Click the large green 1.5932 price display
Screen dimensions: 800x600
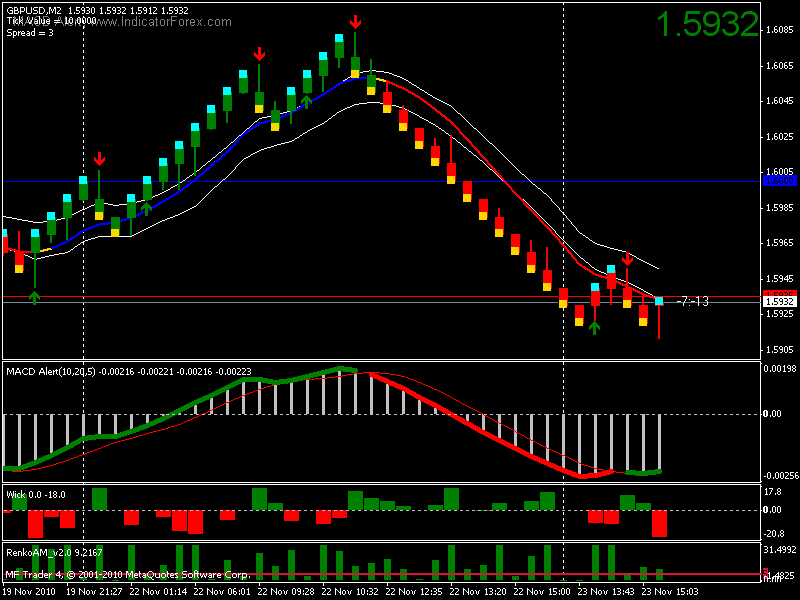pyautogui.click(x=707, y=24)
